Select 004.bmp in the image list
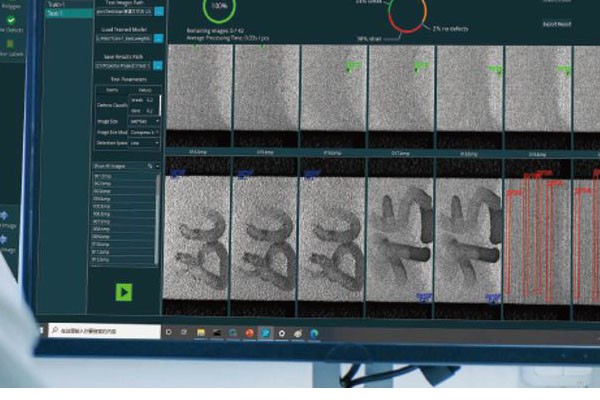 124,199
